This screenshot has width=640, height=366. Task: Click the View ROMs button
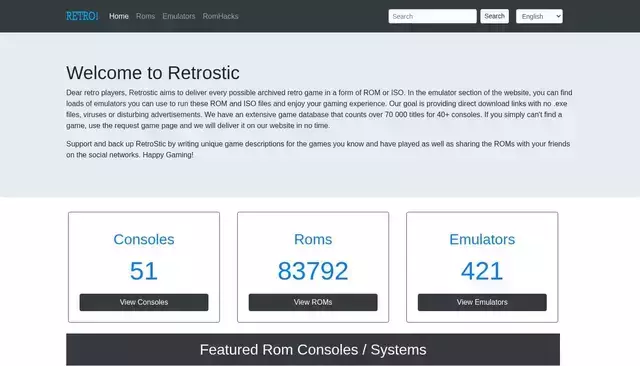[313, 302]
